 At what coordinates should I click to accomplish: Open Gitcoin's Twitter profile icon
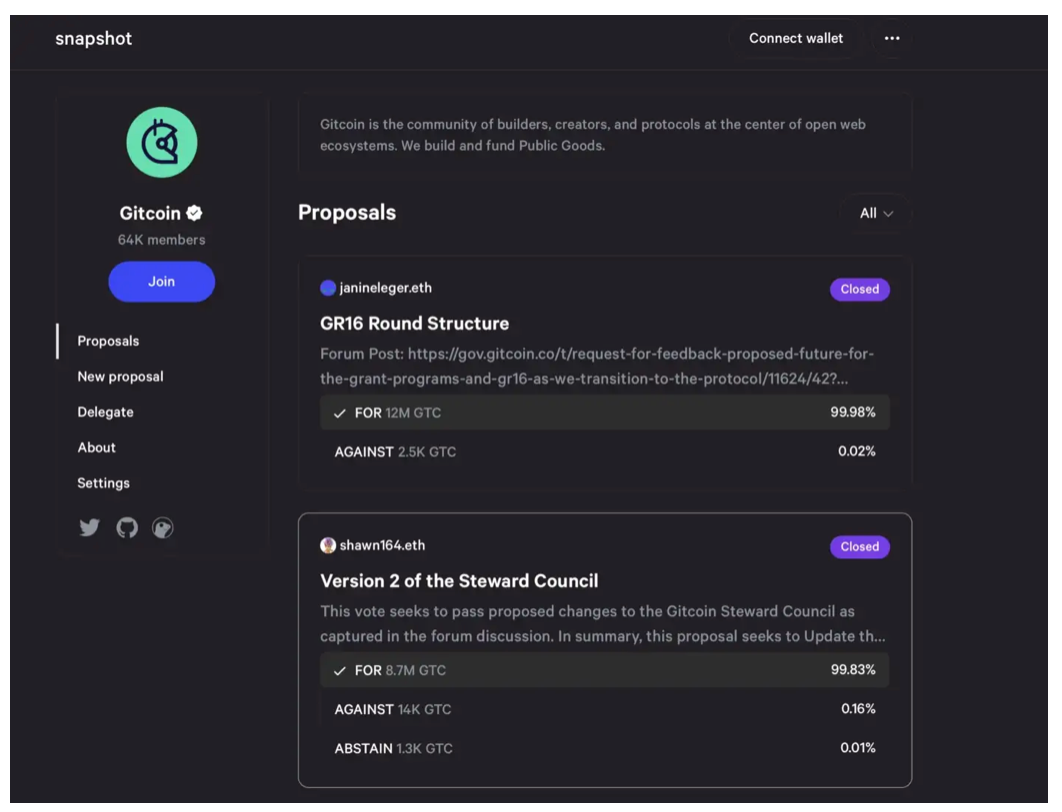90,528
